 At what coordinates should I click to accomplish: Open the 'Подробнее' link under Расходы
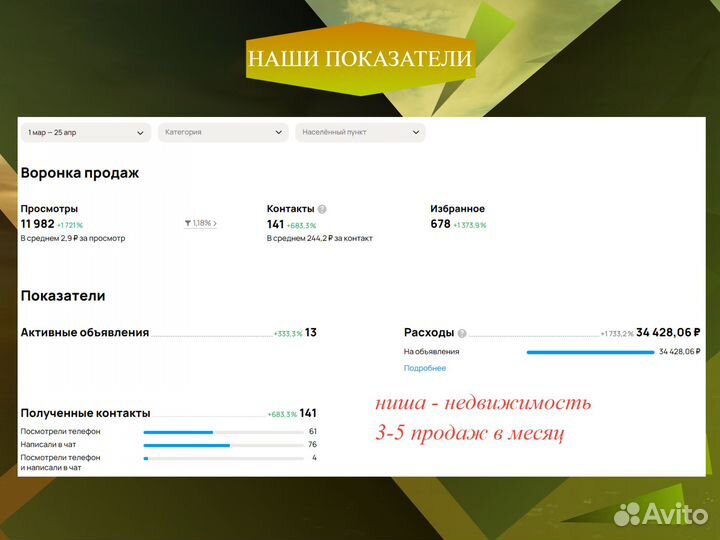[425, 368]
